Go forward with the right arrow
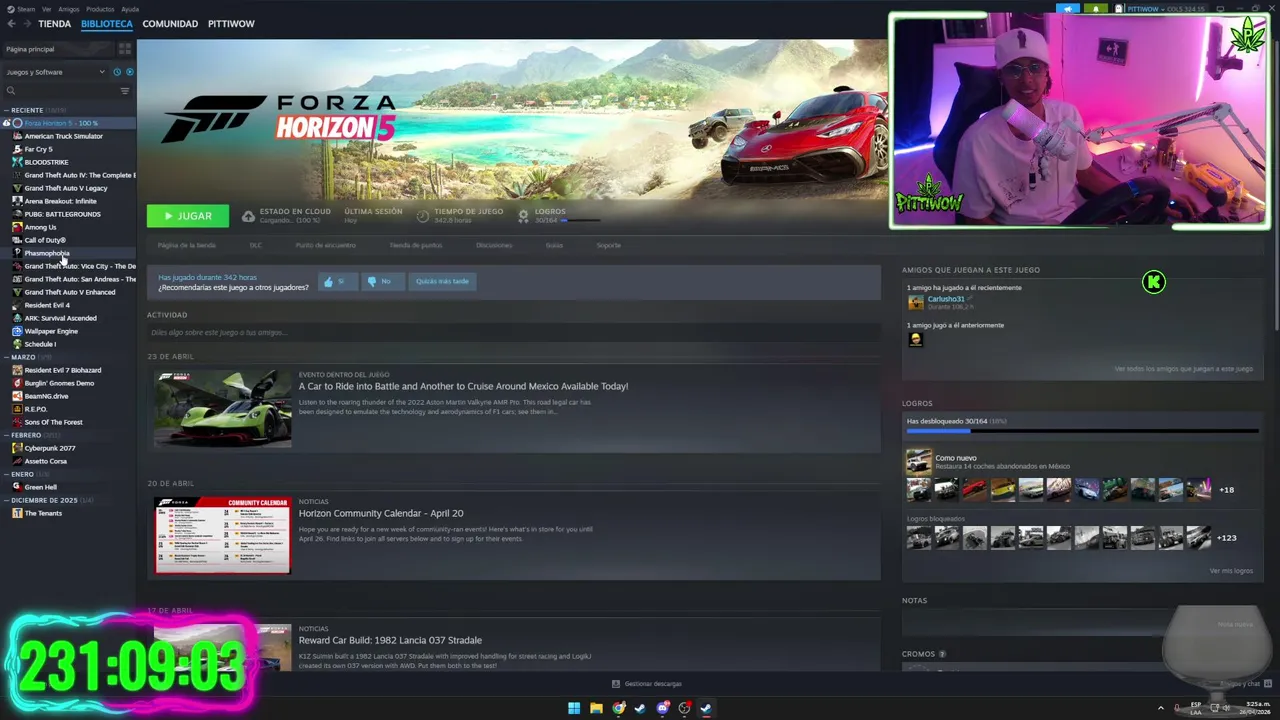The height and width of the screenshot is (720, 1280). [x=26, y=23]
